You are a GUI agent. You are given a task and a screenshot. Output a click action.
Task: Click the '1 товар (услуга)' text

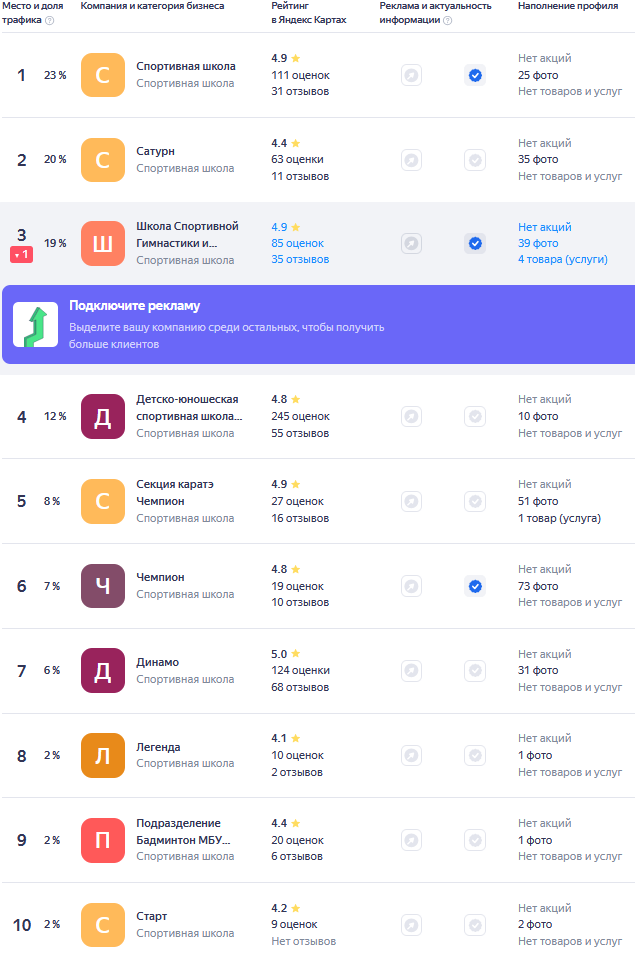(x=559, y=518)
